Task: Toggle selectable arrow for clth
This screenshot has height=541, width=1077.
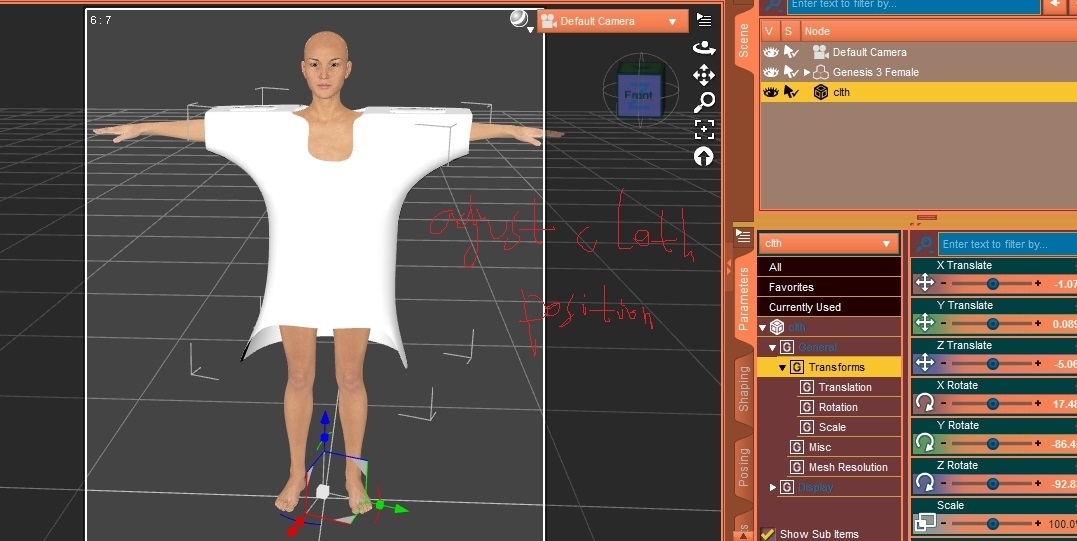Action: click(791, 92)
